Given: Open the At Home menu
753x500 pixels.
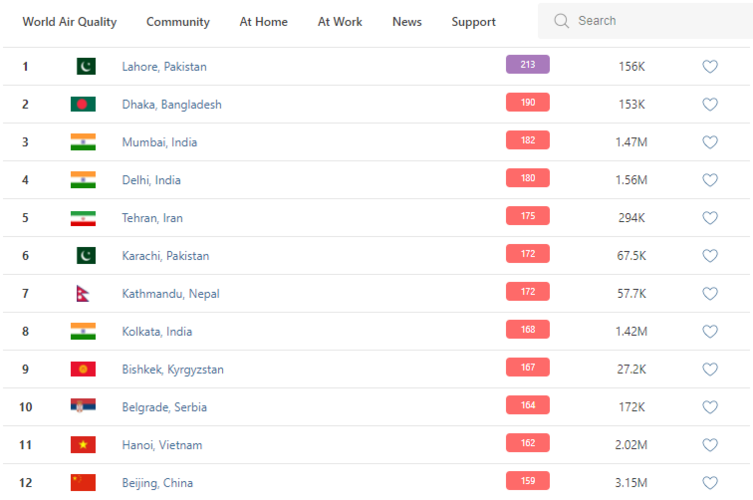Looking at the screenshot, I should 263,22.
